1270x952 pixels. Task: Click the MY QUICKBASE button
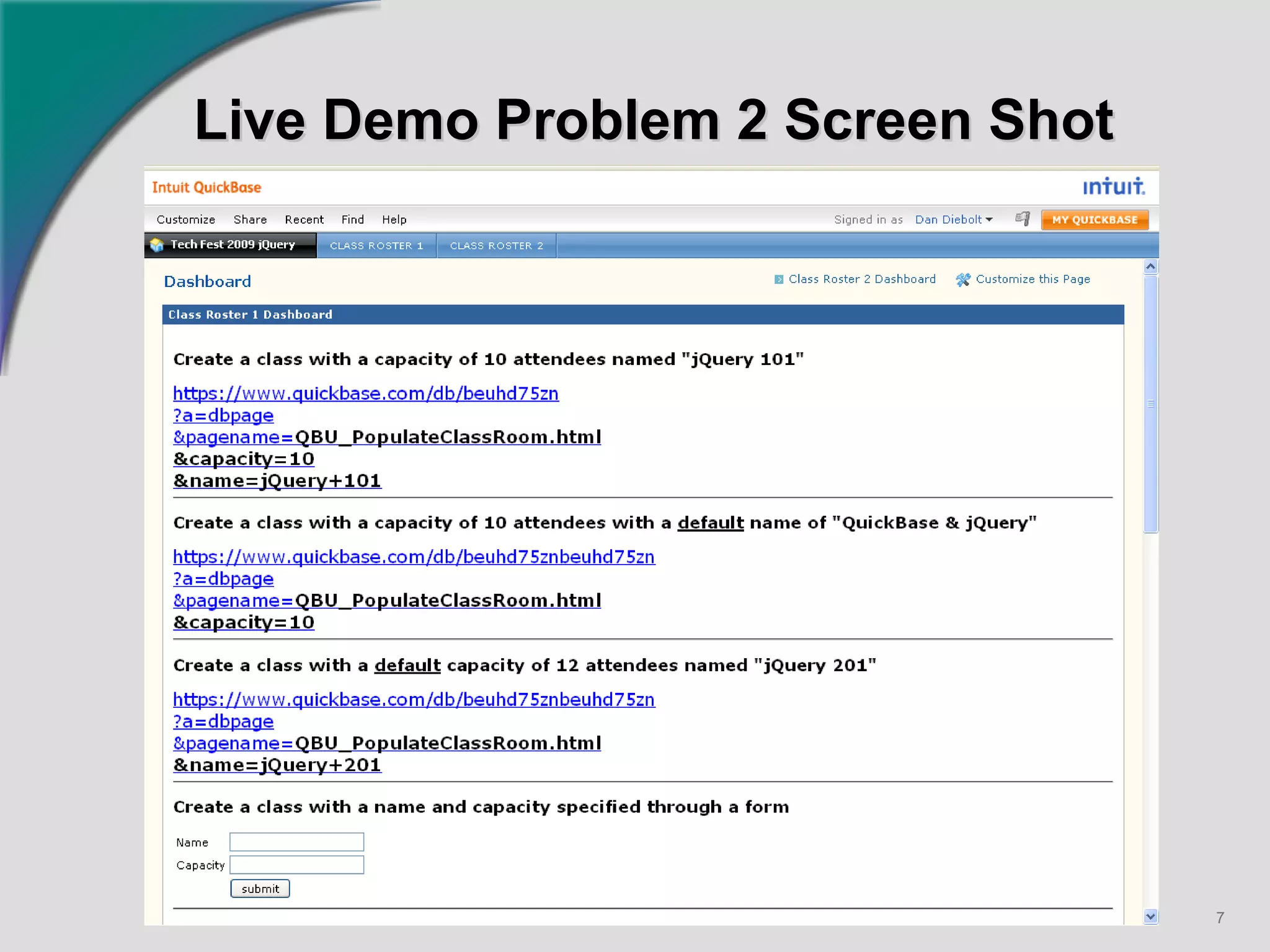click(1095, 219)
